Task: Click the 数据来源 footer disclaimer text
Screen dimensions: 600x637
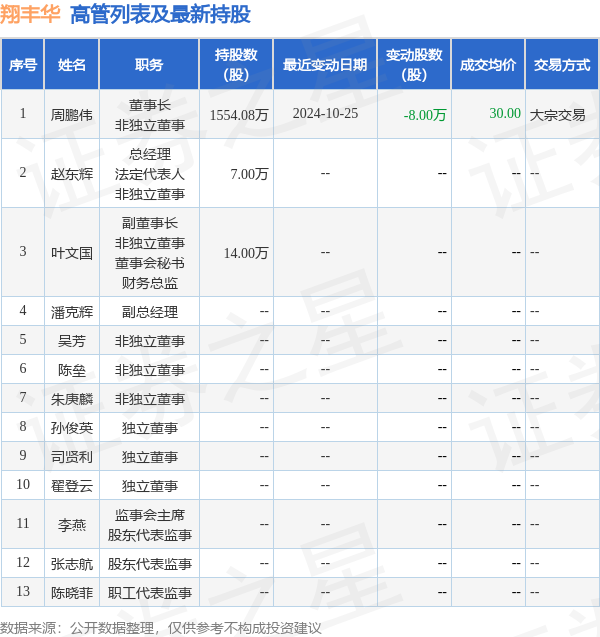Action: point(161,628)
